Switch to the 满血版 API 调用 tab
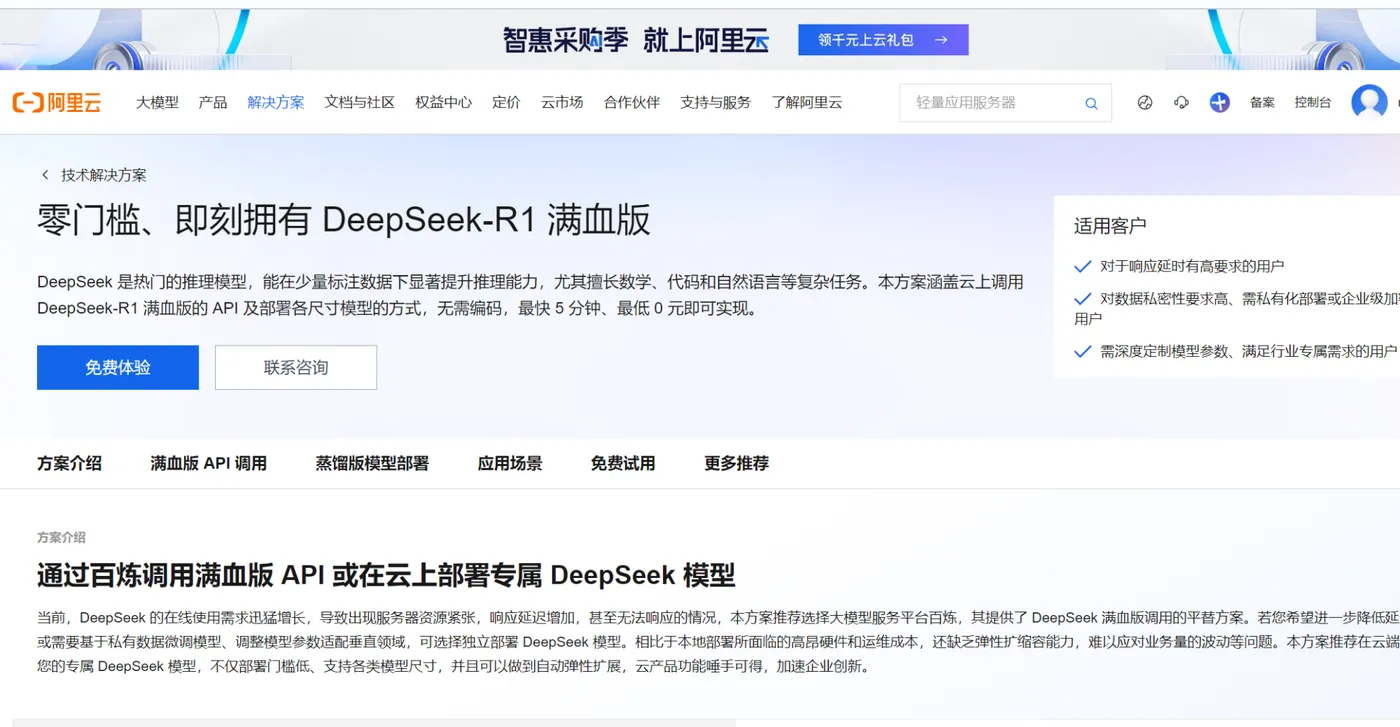The width and height of the screenshot is (1400, 727). pyautogui.click(x=208, y=463)
